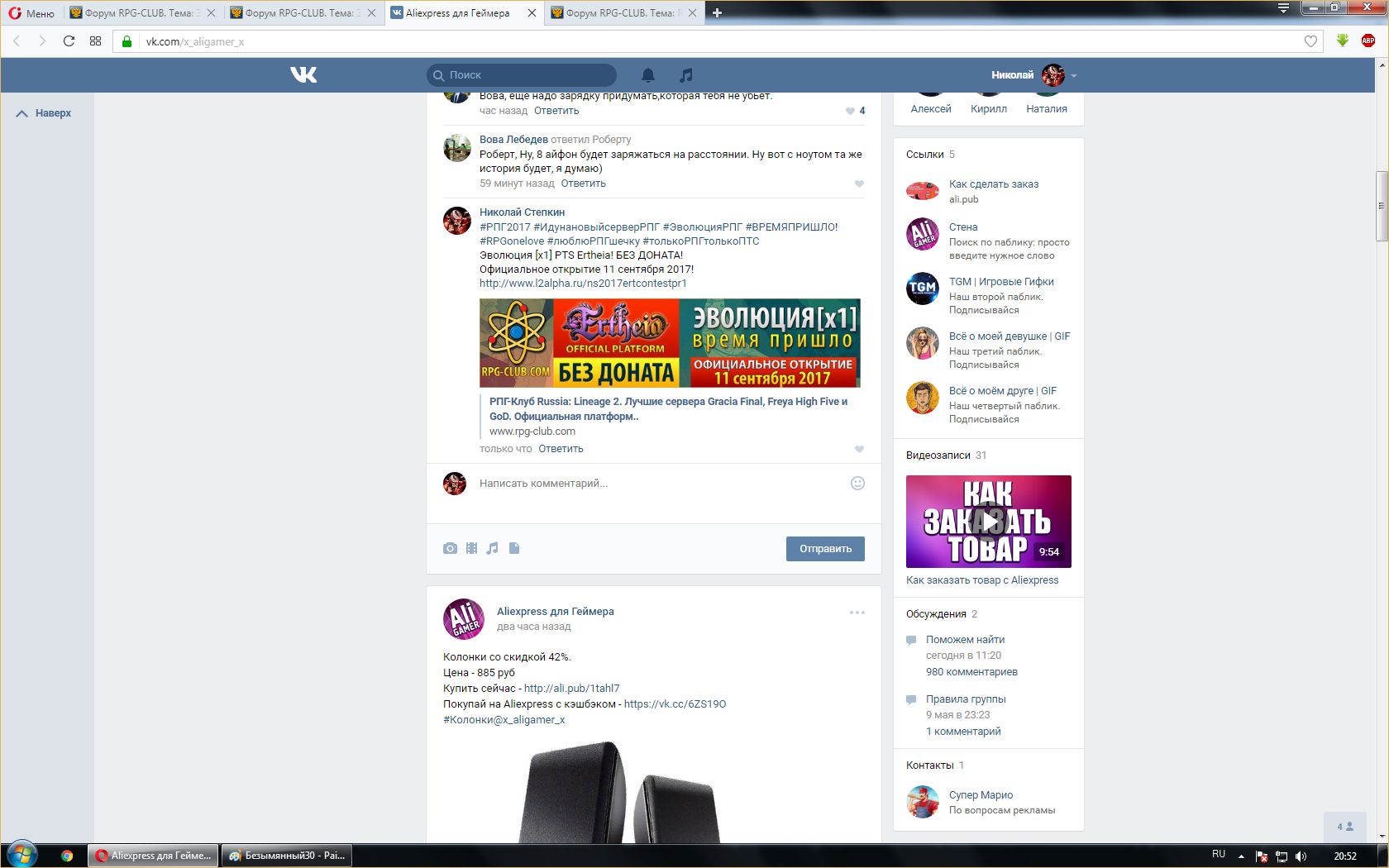This screenshot has height=868, width=1389.
Task: Click the Отправить button
Action: coord(825,549)
